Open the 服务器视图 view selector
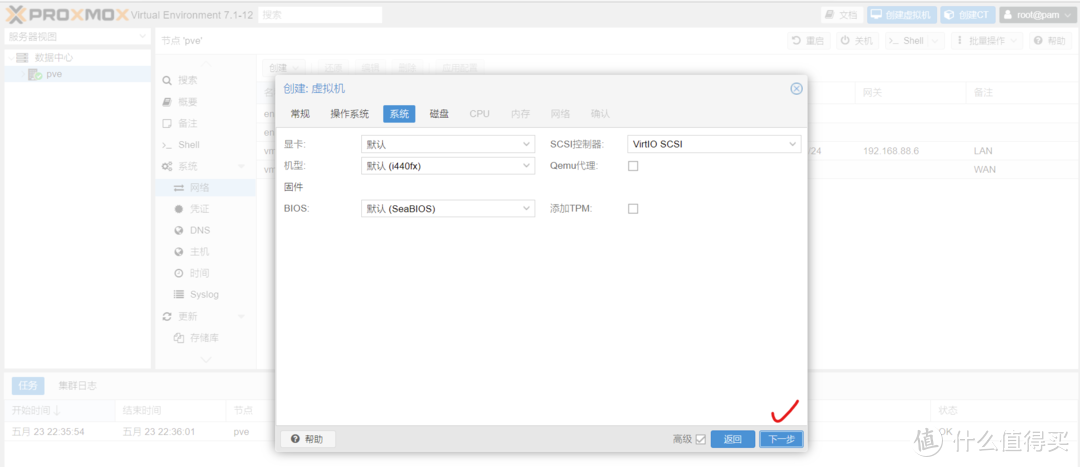Screen dimensions: 1080x467 [77, 37]
